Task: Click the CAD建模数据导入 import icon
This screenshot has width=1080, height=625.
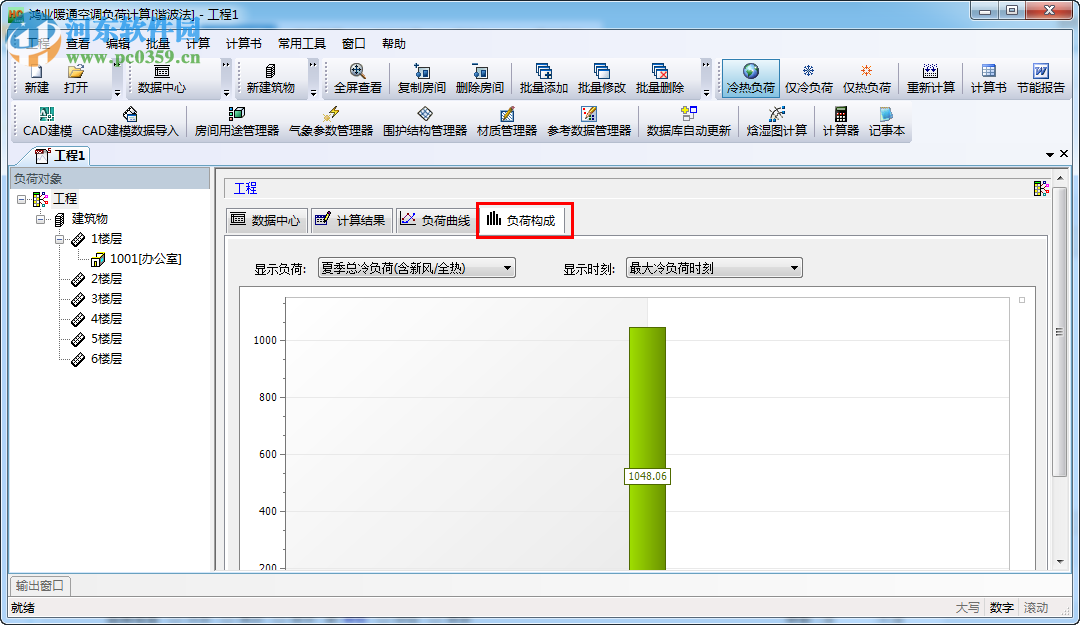Action: point(130,121)
